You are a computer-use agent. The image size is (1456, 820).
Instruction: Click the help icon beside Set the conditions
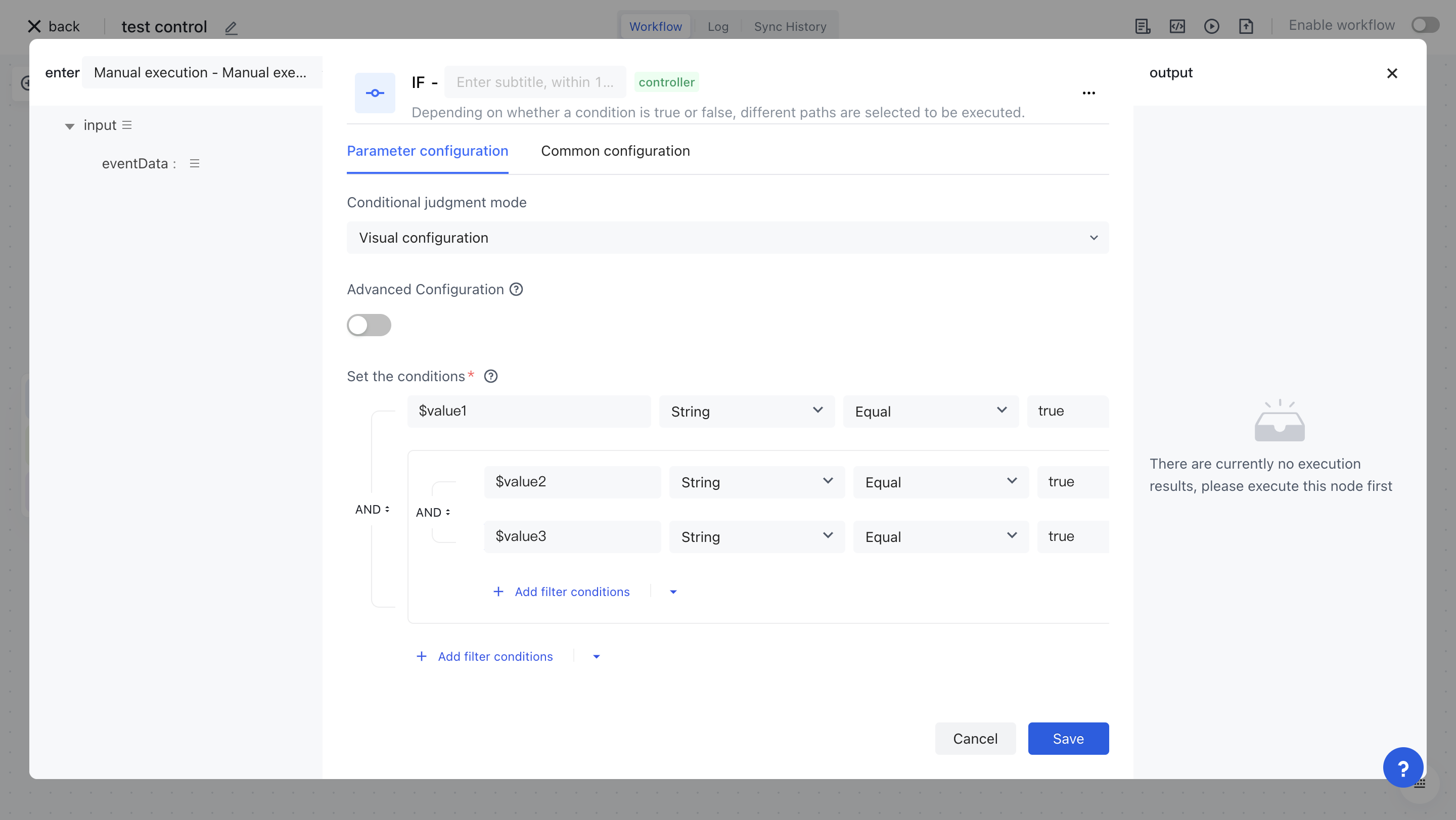pos(490,376)
